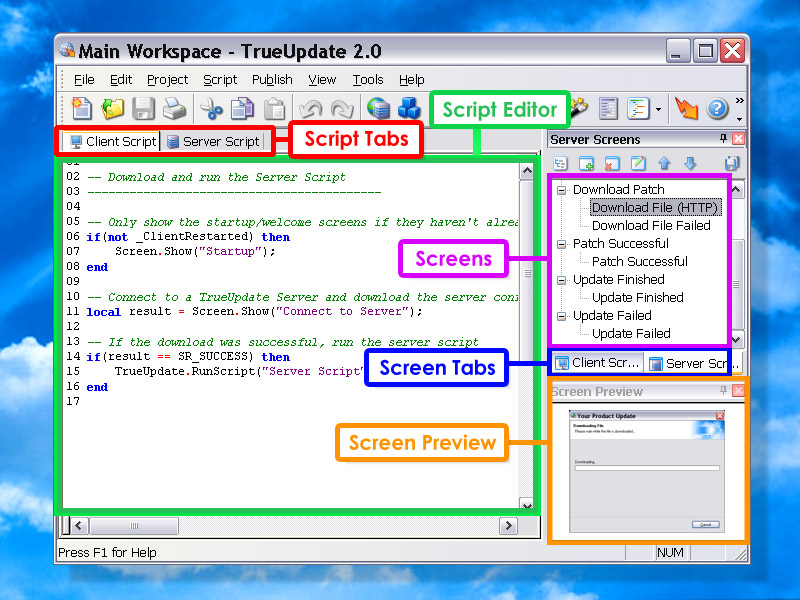Select the Patch Successful child screen
The height and width of the screenshot is (600, 800).
(640, 262)
